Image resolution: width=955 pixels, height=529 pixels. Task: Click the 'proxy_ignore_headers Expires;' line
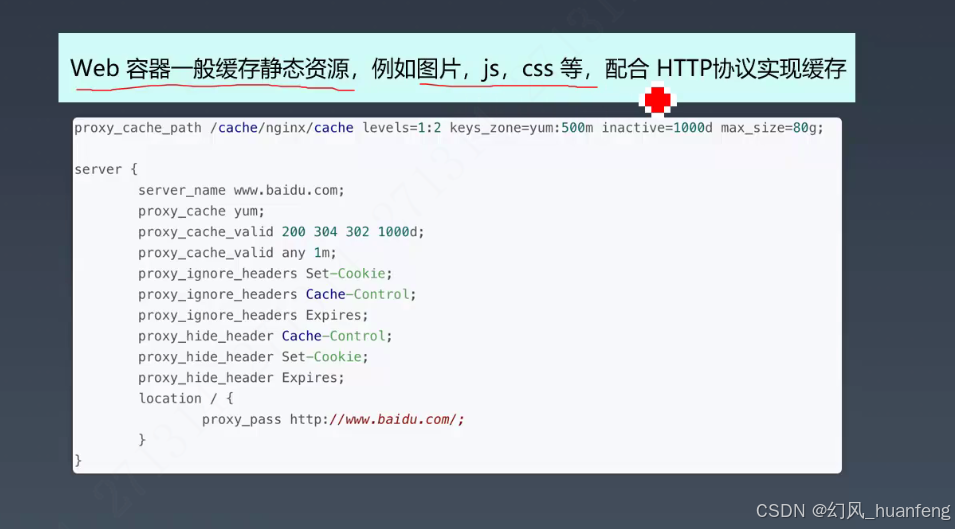(253, 315)
